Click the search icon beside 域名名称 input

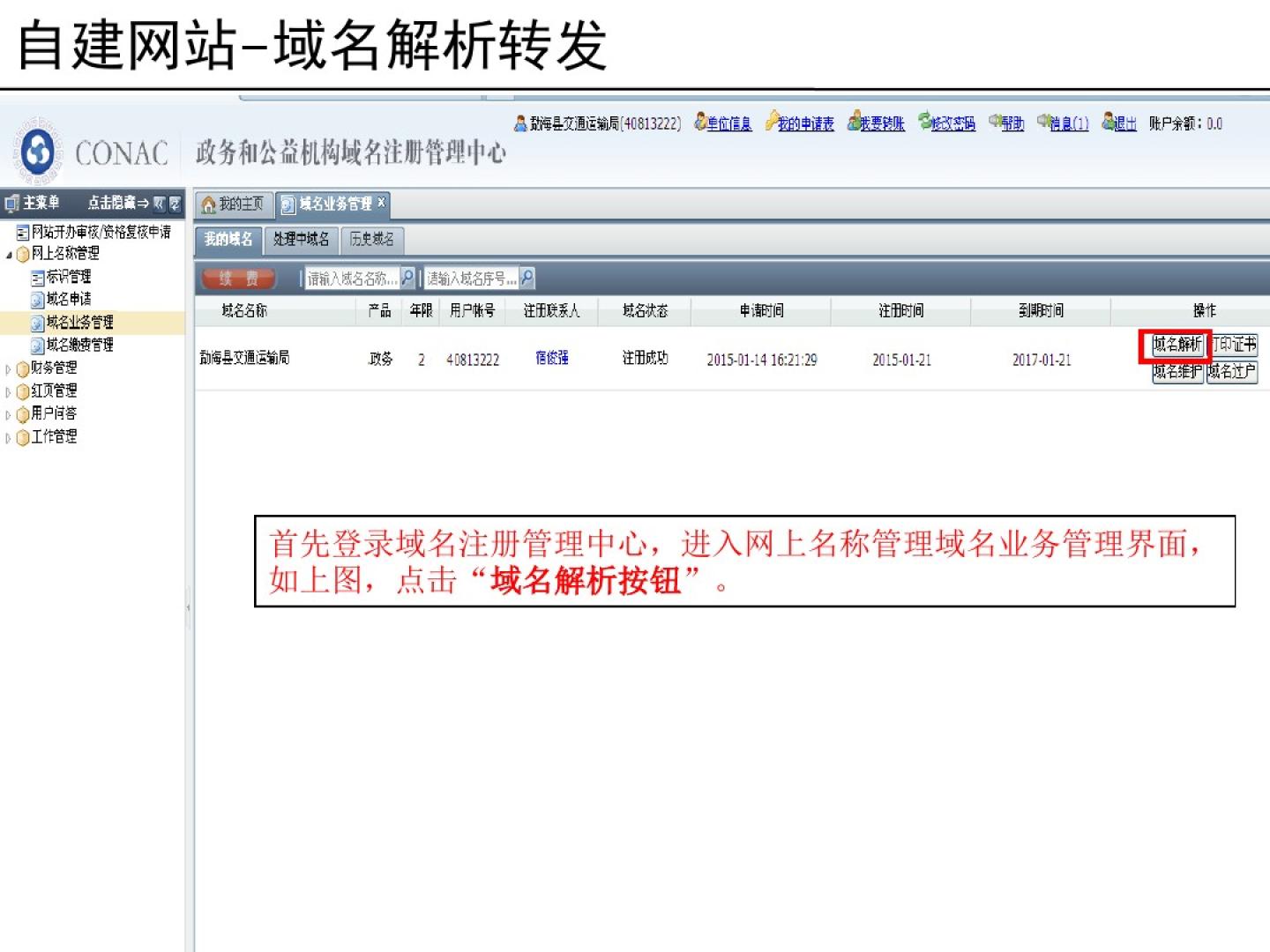point(407,278)
